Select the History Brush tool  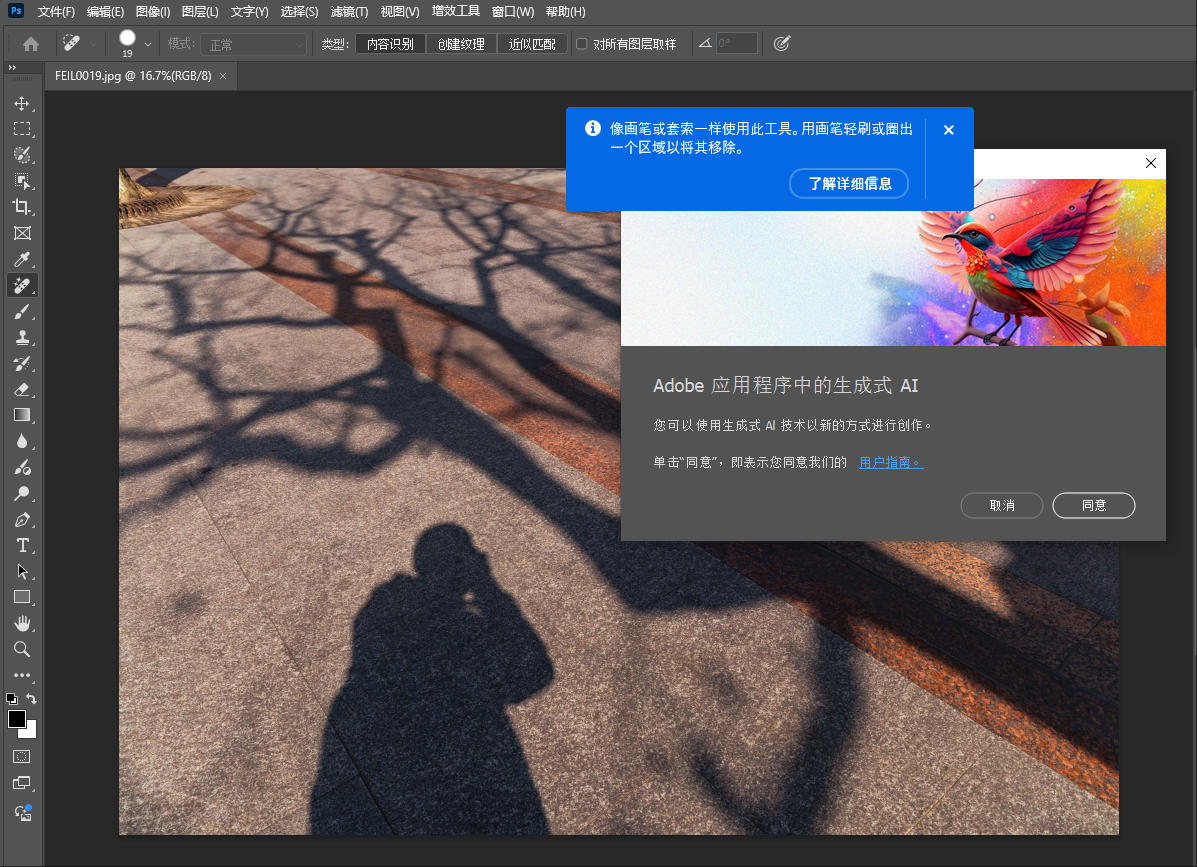coord(22,363)
